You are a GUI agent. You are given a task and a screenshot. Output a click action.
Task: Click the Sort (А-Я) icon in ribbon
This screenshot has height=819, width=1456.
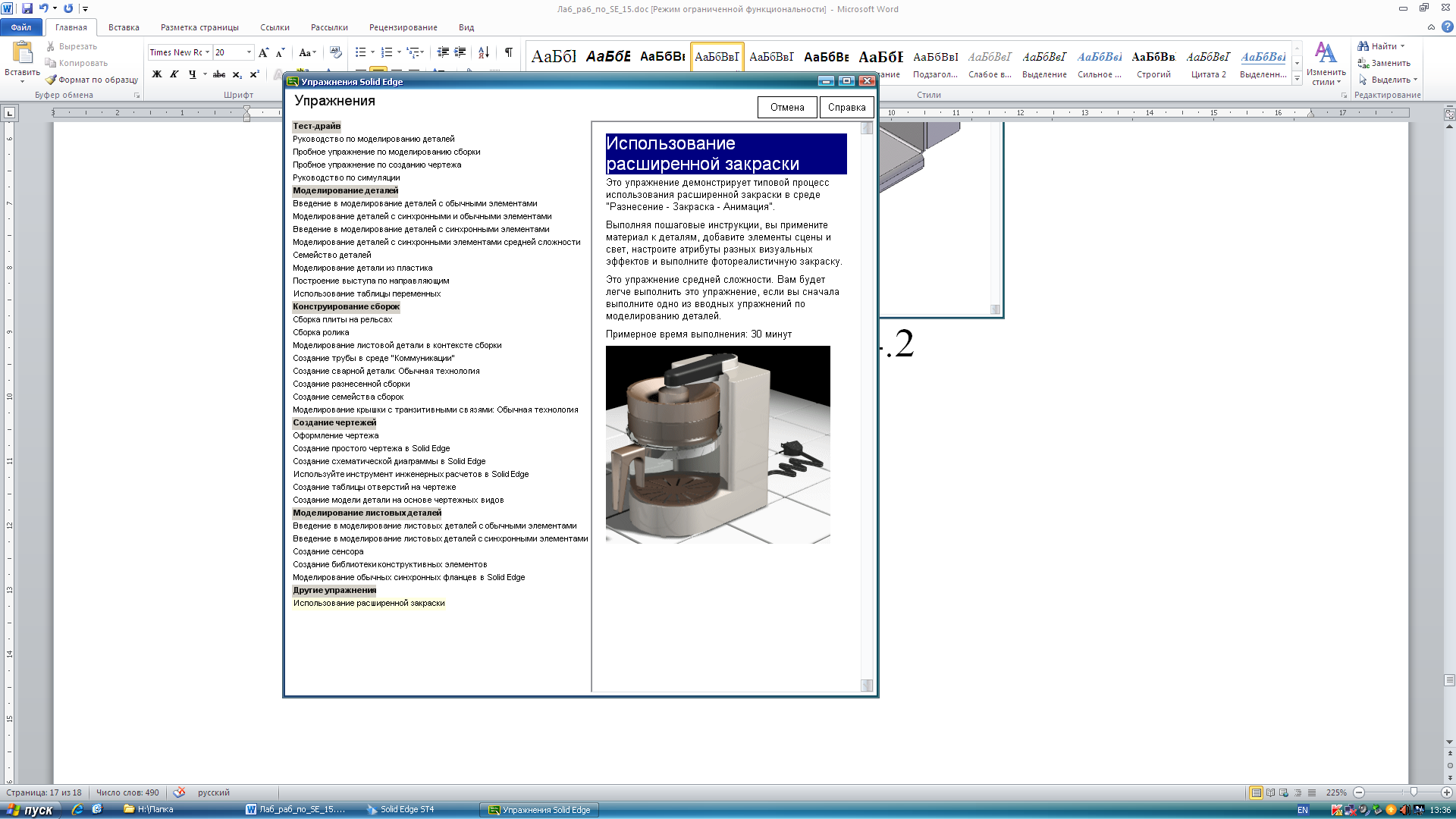pos(484,52)
